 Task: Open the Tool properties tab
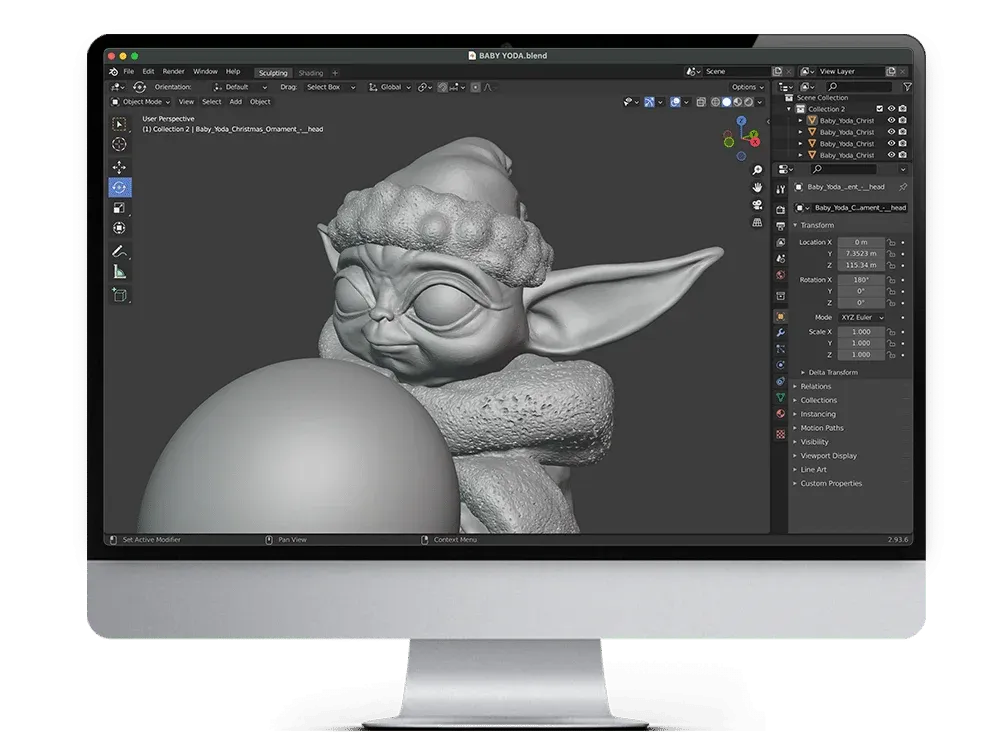tap(781, 189)
